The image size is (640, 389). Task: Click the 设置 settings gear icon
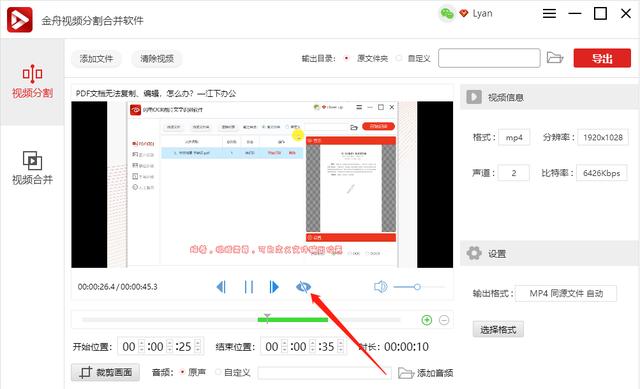[474, 253]
